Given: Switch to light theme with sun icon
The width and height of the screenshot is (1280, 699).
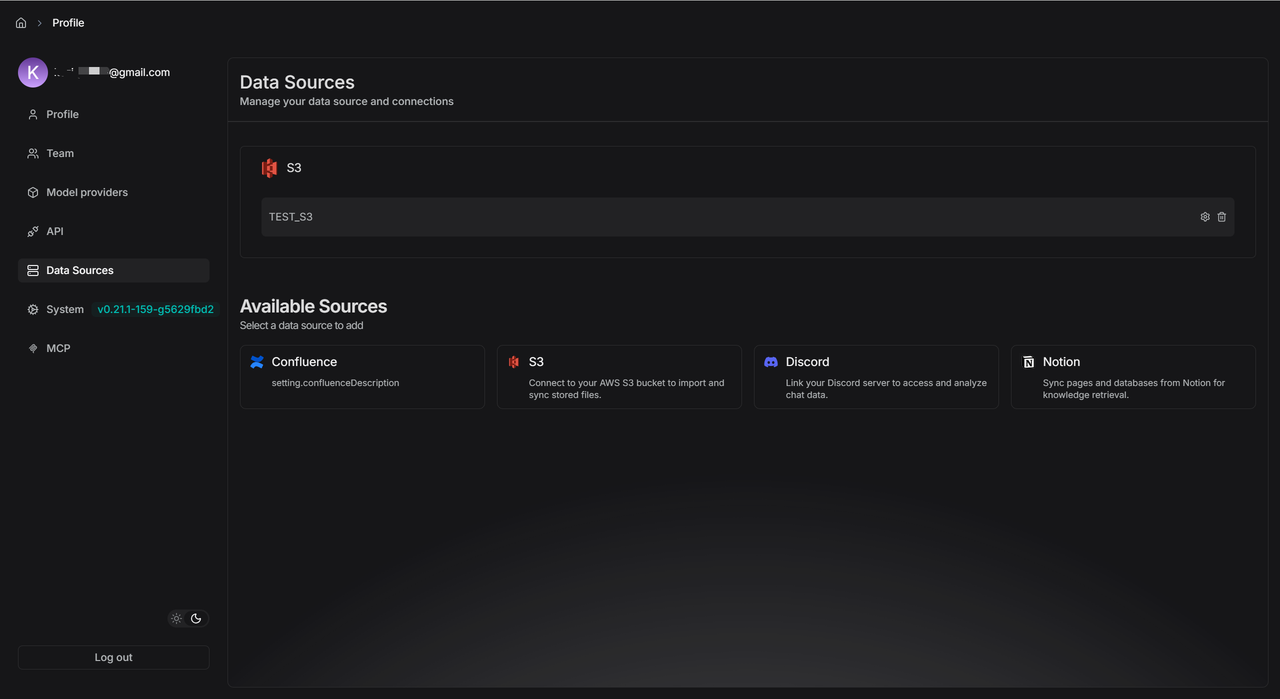Looking at the screenshot, I should pyautogui.click(x=177, y=619).
